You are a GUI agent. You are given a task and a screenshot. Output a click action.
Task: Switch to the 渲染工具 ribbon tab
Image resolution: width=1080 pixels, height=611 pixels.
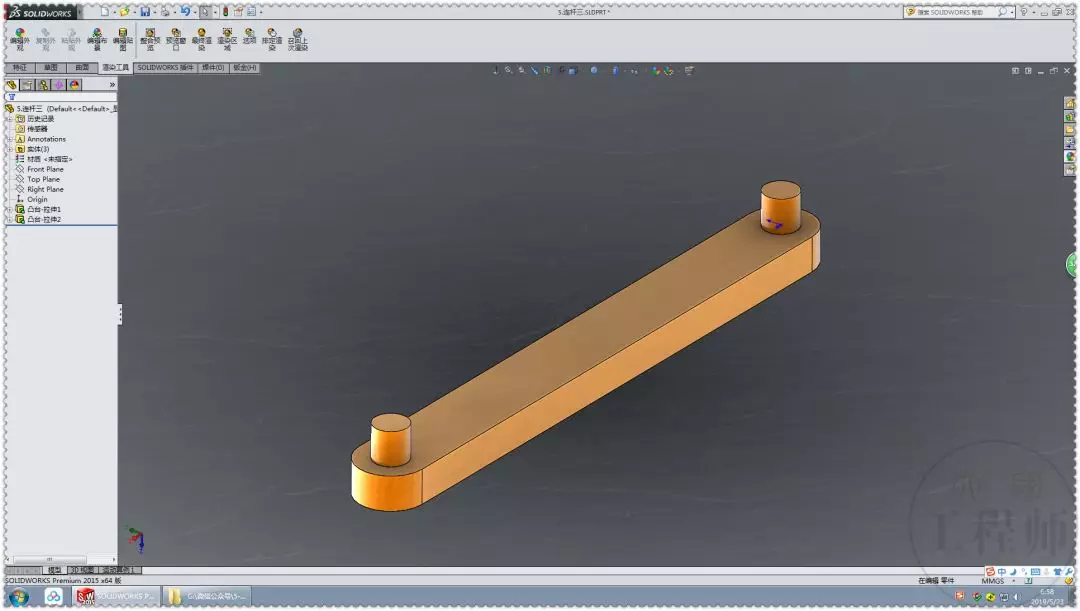pyautogui.click(x=115, y=68)
